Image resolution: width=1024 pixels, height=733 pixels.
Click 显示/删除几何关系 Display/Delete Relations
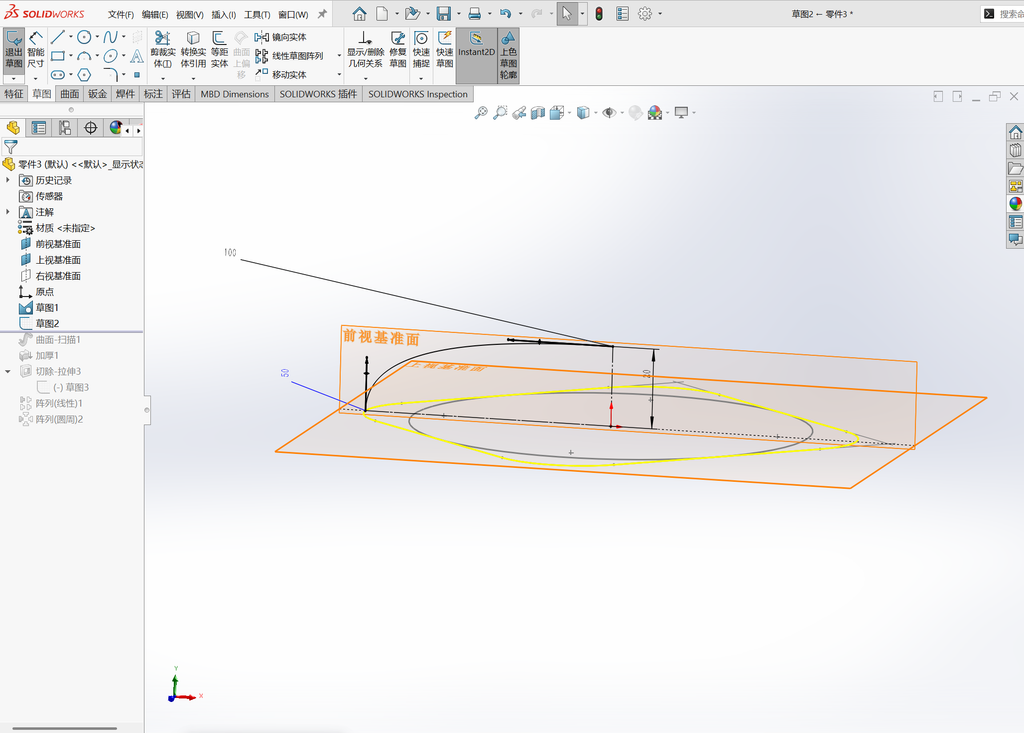tap(365, 50)
